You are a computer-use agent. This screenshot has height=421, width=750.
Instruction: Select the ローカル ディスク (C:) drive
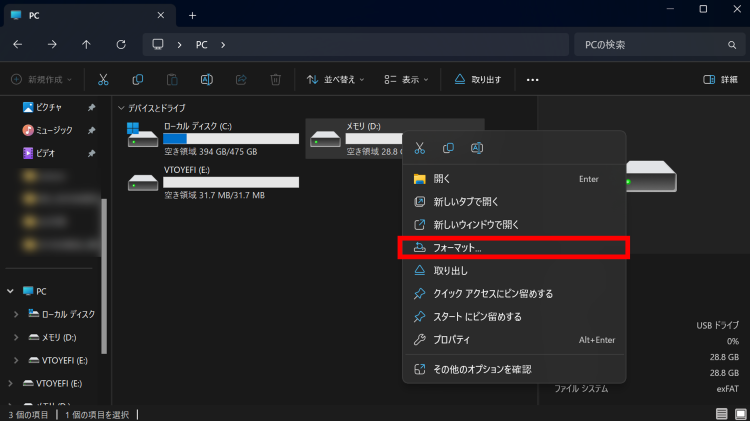click(213, 139)
